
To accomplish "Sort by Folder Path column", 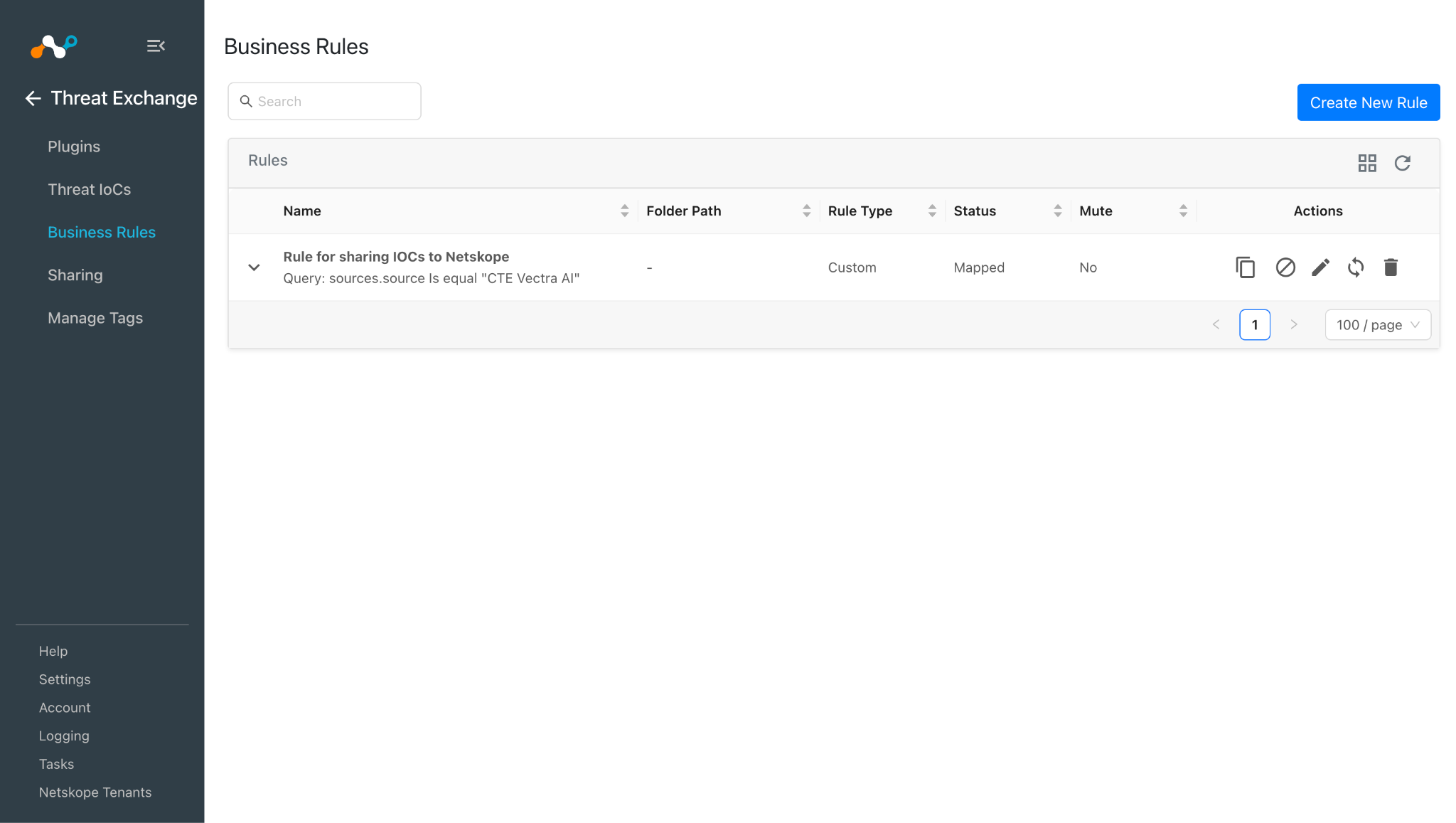I will [806, 211].
